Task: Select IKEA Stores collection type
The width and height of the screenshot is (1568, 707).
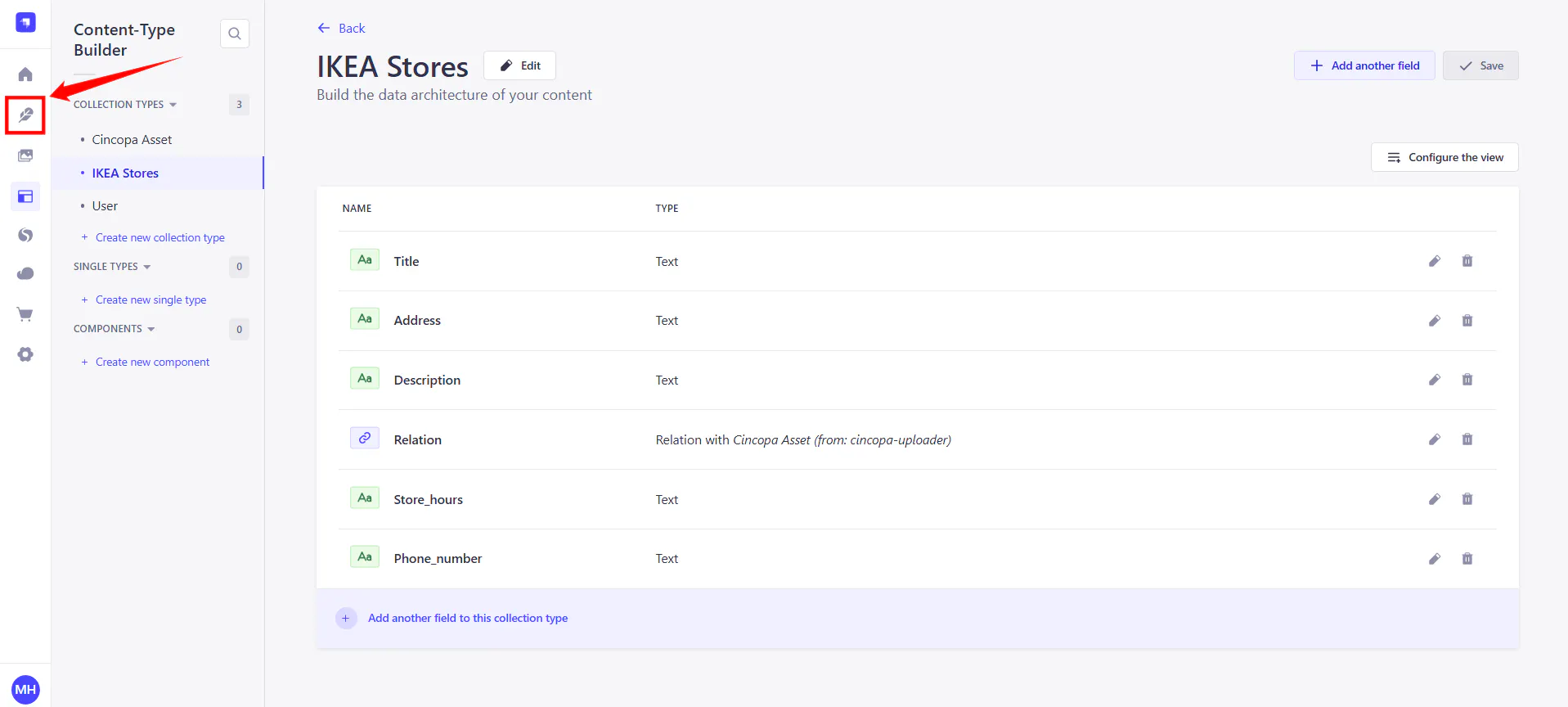Action: (x=158, y=173)
